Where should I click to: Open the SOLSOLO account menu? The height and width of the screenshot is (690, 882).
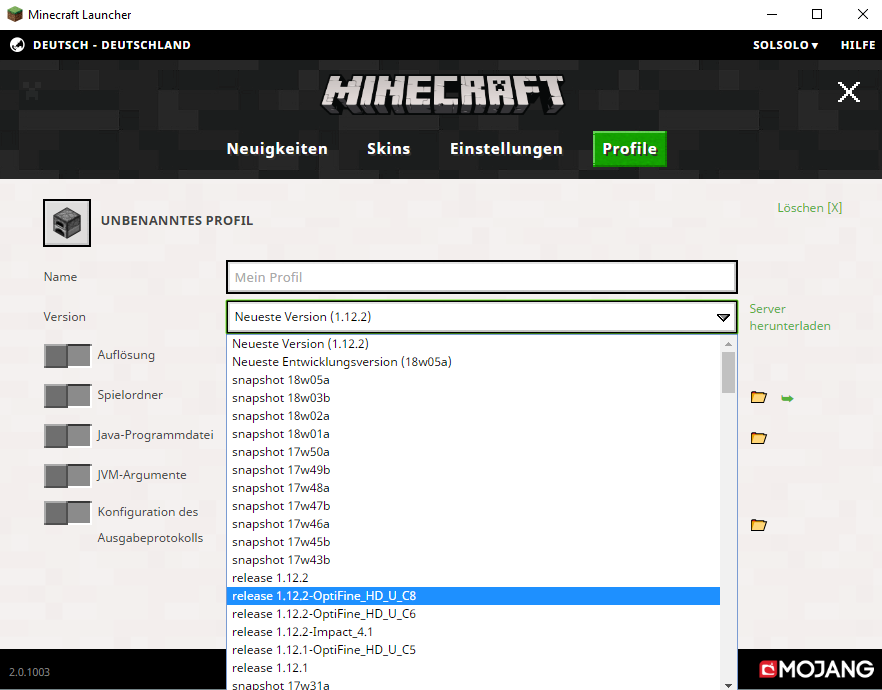785,45
